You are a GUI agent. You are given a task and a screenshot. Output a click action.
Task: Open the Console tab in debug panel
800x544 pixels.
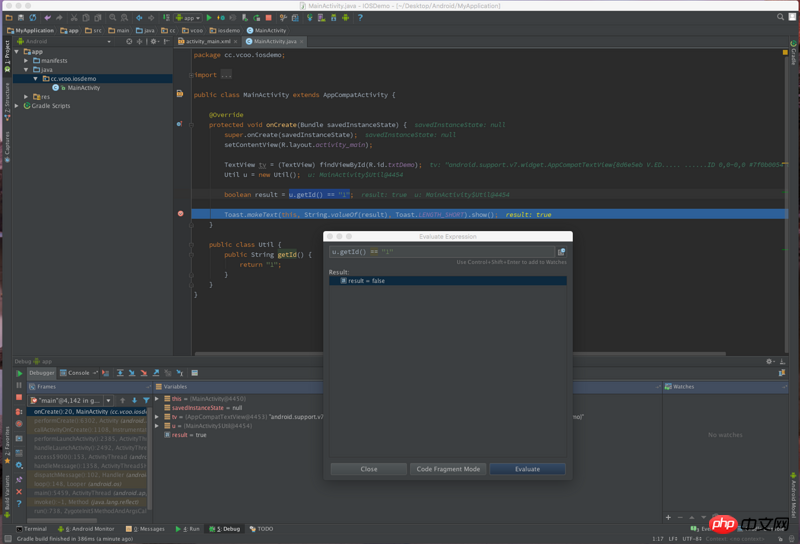76,373
